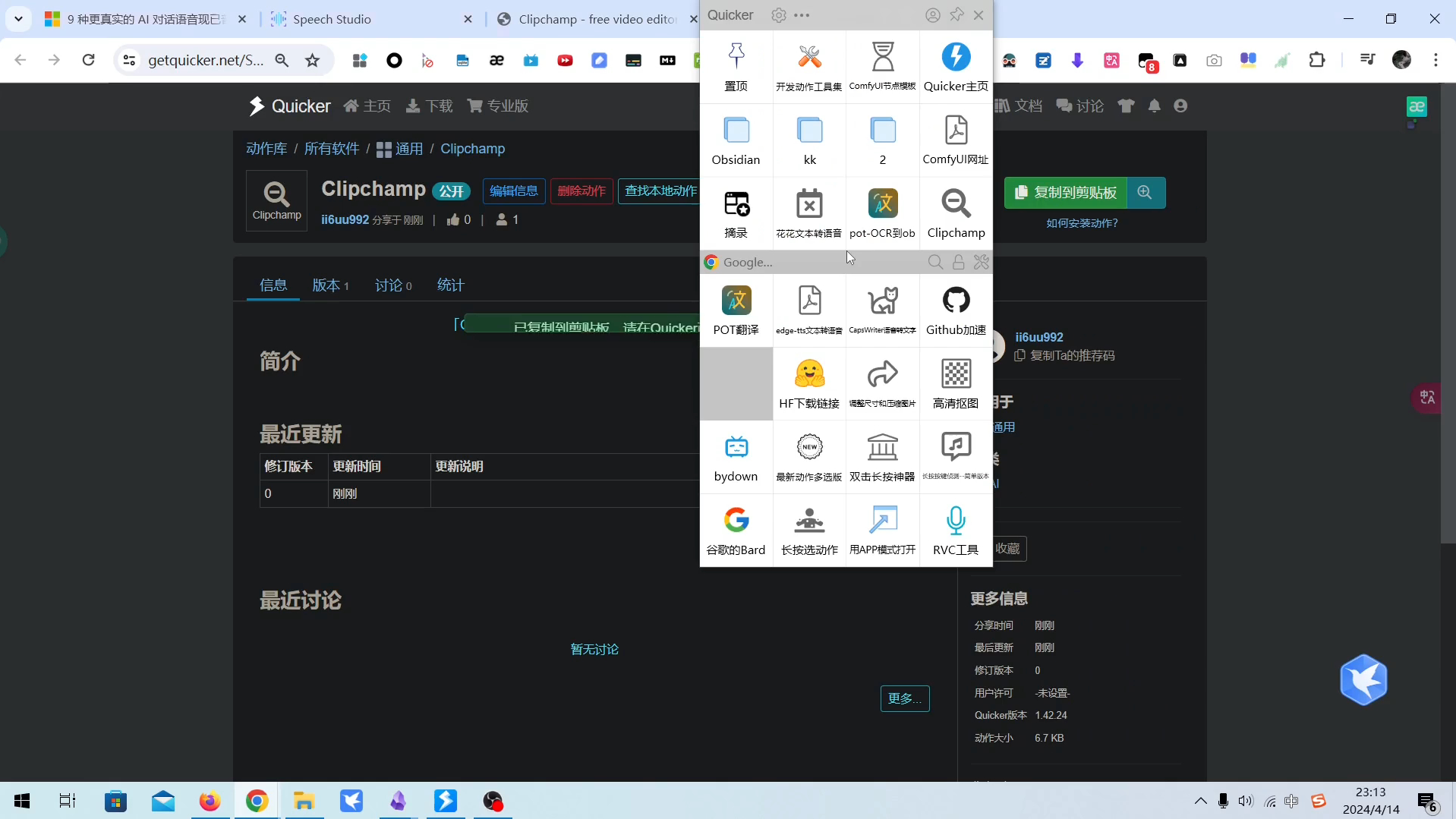This screenshot has width=1456, height=819.
Task: Switch to the 版本 tab
Action: (328, 285)
